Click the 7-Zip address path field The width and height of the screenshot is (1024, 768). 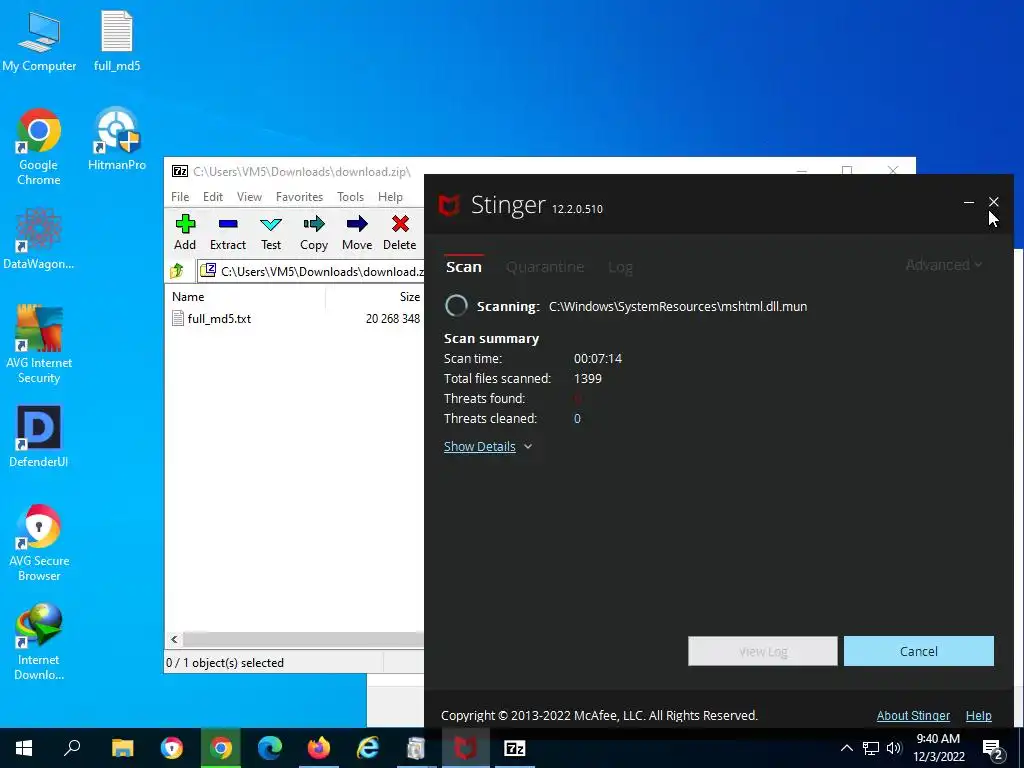pyautogui.click(x=312, y=271)
